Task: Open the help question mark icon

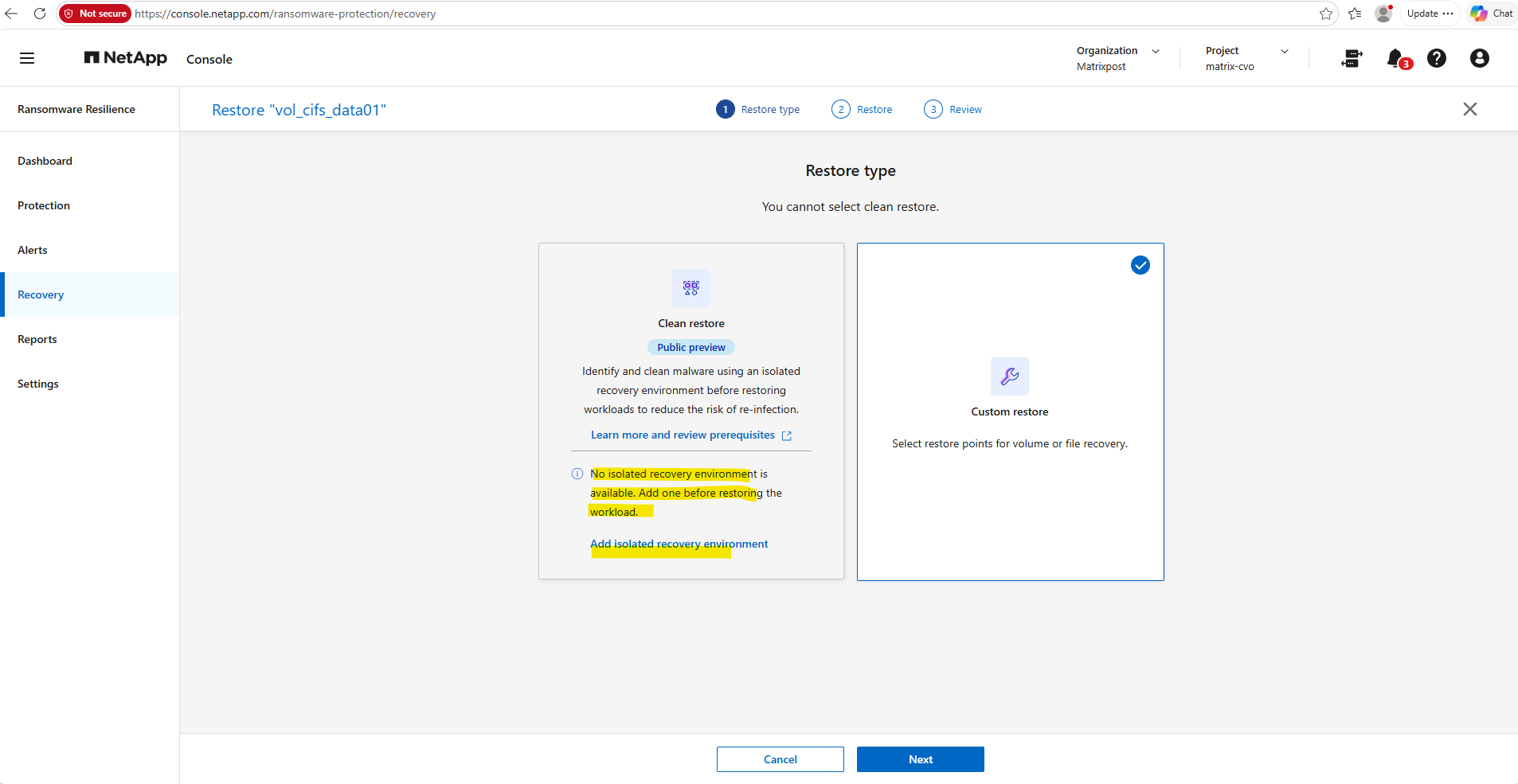Action: tap(1437, 58)
